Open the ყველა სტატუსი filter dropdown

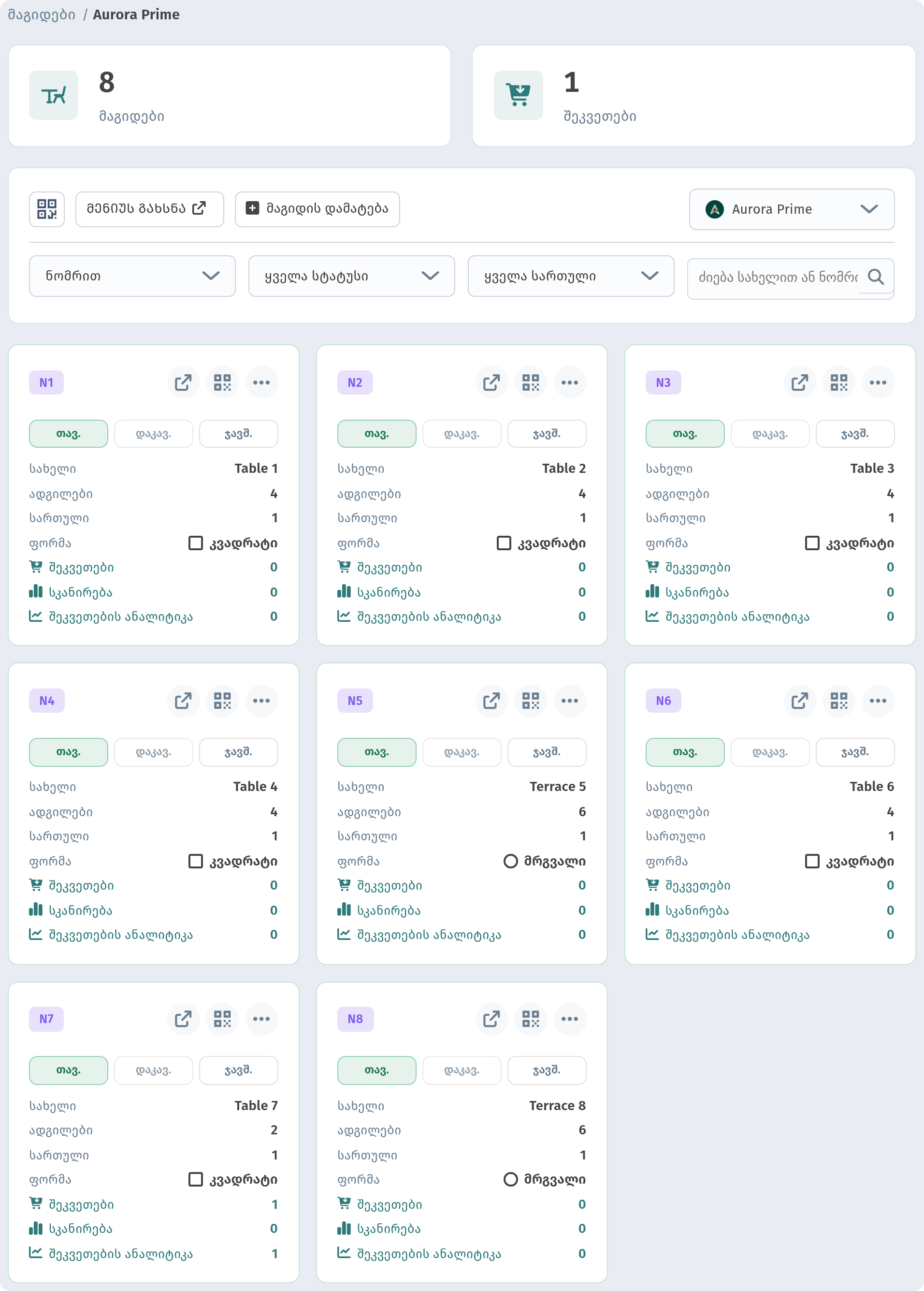click(x=352, y=276)
